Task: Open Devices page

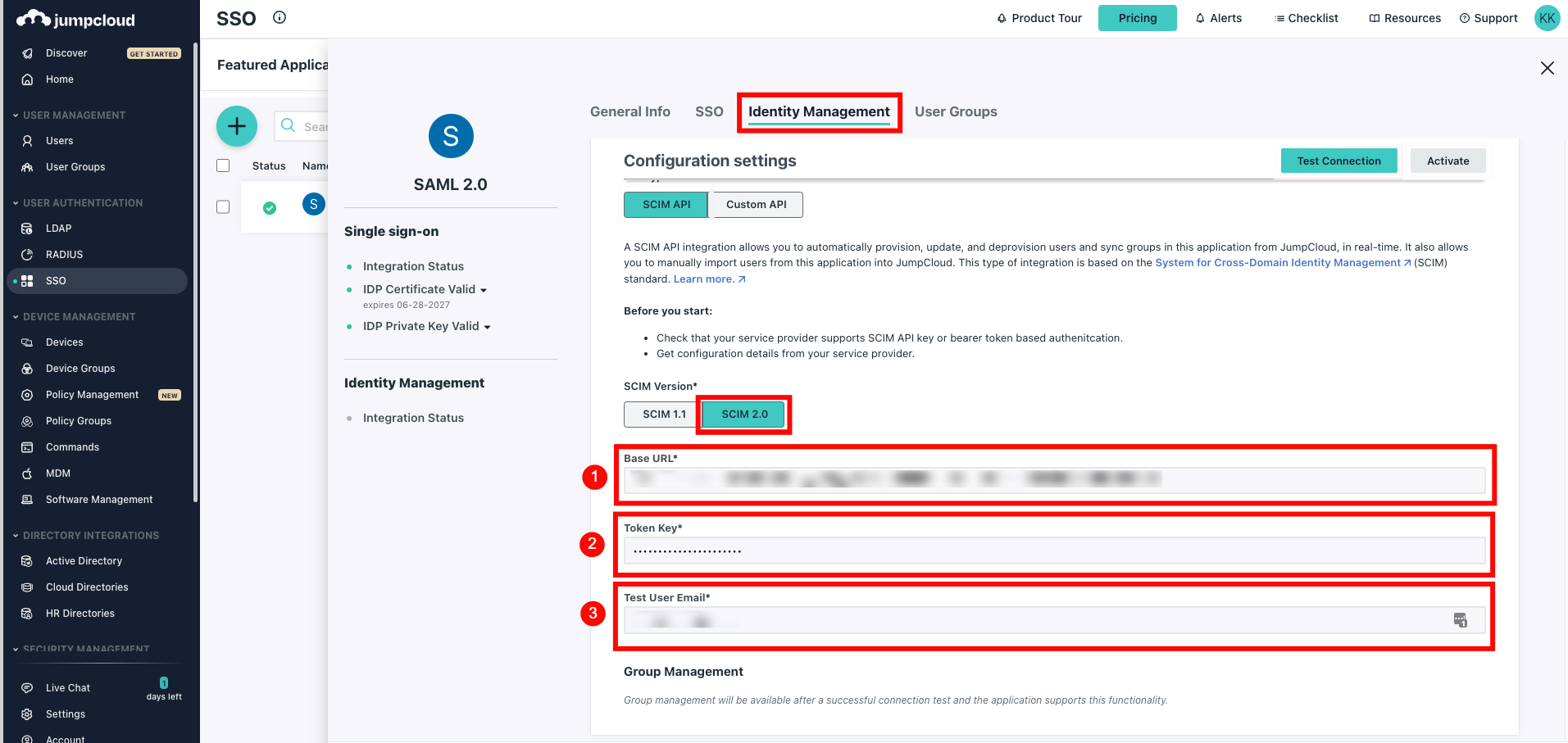Action: point(65,342)
